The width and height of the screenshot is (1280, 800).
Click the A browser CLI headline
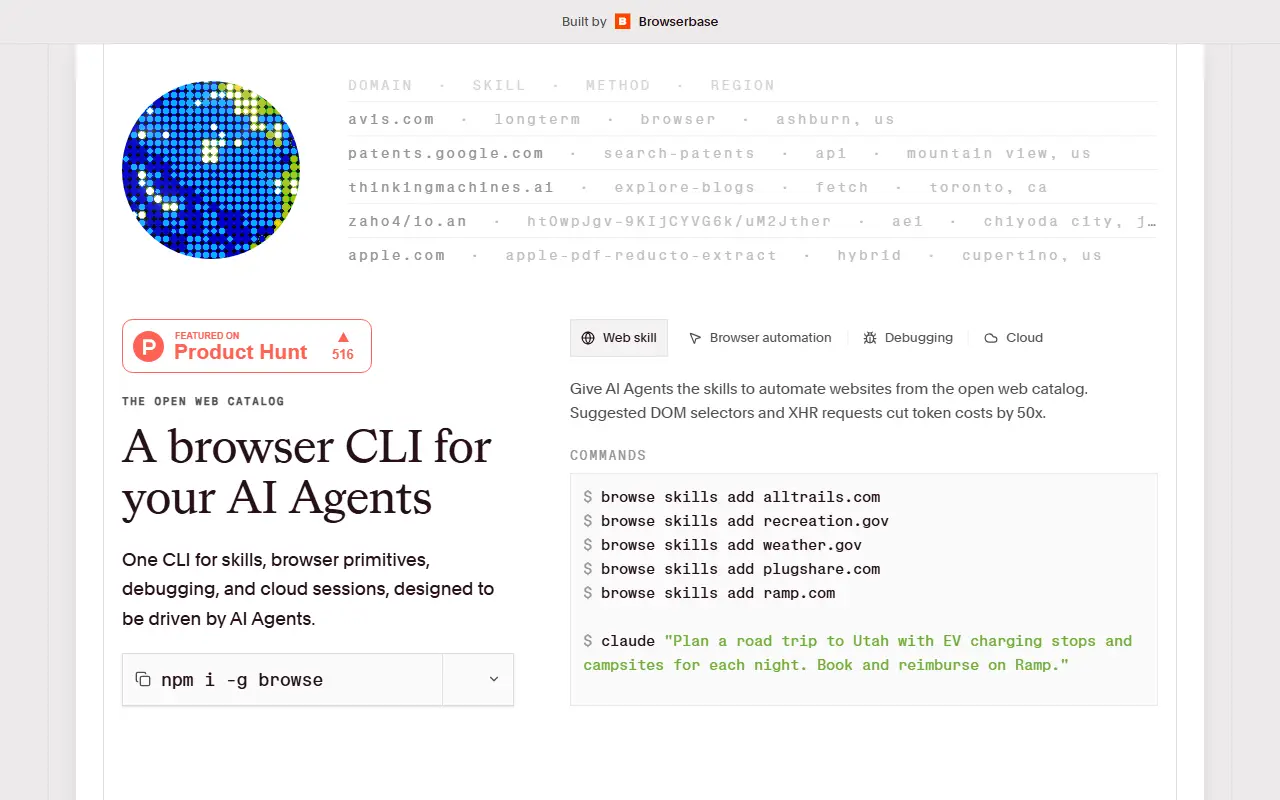click(307, 472)
